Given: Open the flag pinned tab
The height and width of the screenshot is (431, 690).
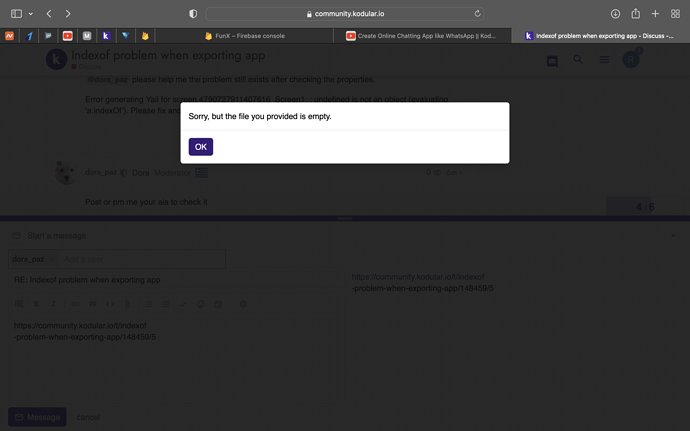Looking at the screenshot, I should [48, 36].
